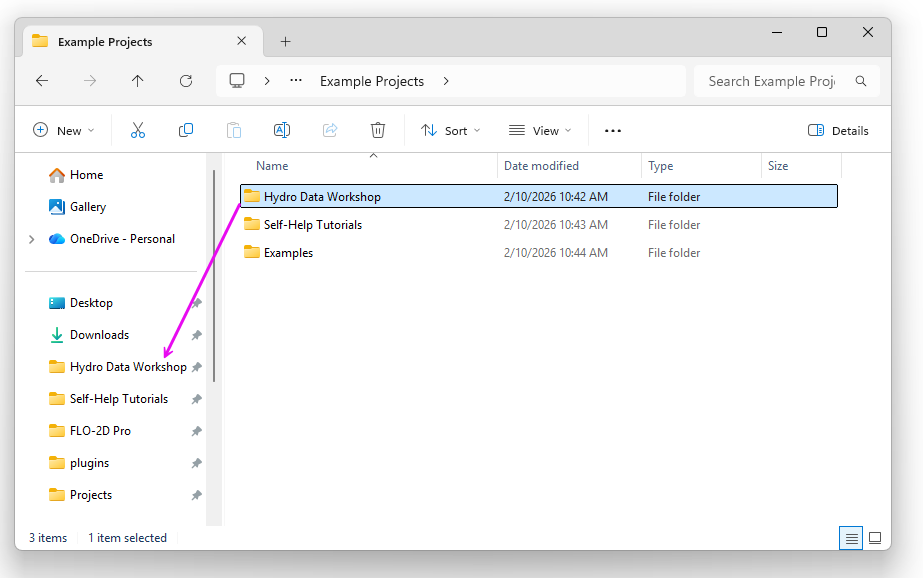Add a new tab with plus button
This screenshot has width=923, height=578.
click(285, 41)
